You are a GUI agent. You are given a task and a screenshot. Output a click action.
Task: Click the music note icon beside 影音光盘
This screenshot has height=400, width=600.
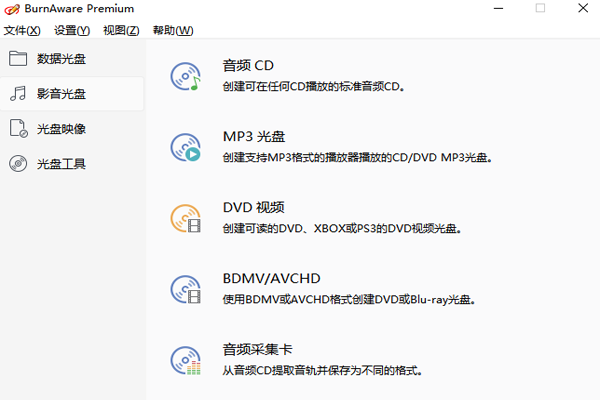[18, 93]
